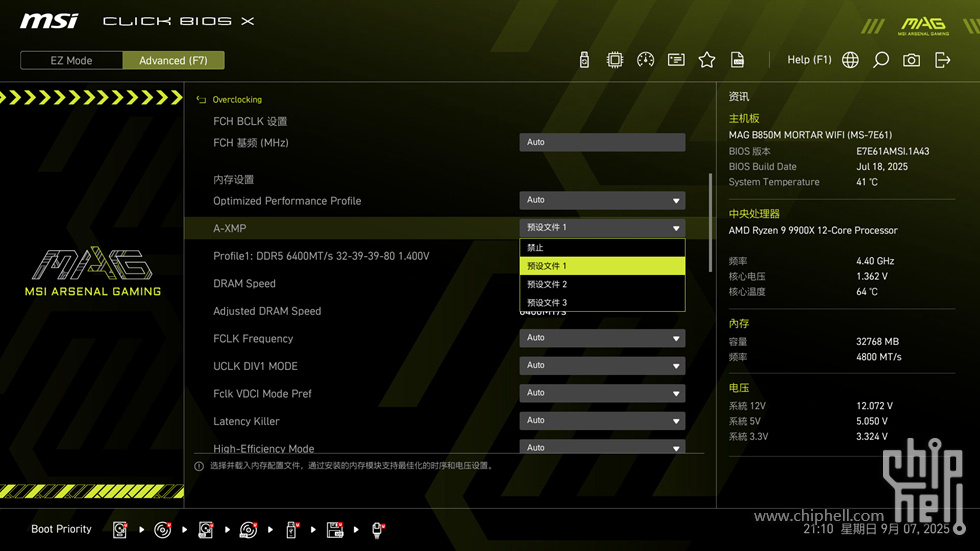Click memory frequency 4800 MT/s
This screenshot has height=551, width=980.
(x=879, y=357)
